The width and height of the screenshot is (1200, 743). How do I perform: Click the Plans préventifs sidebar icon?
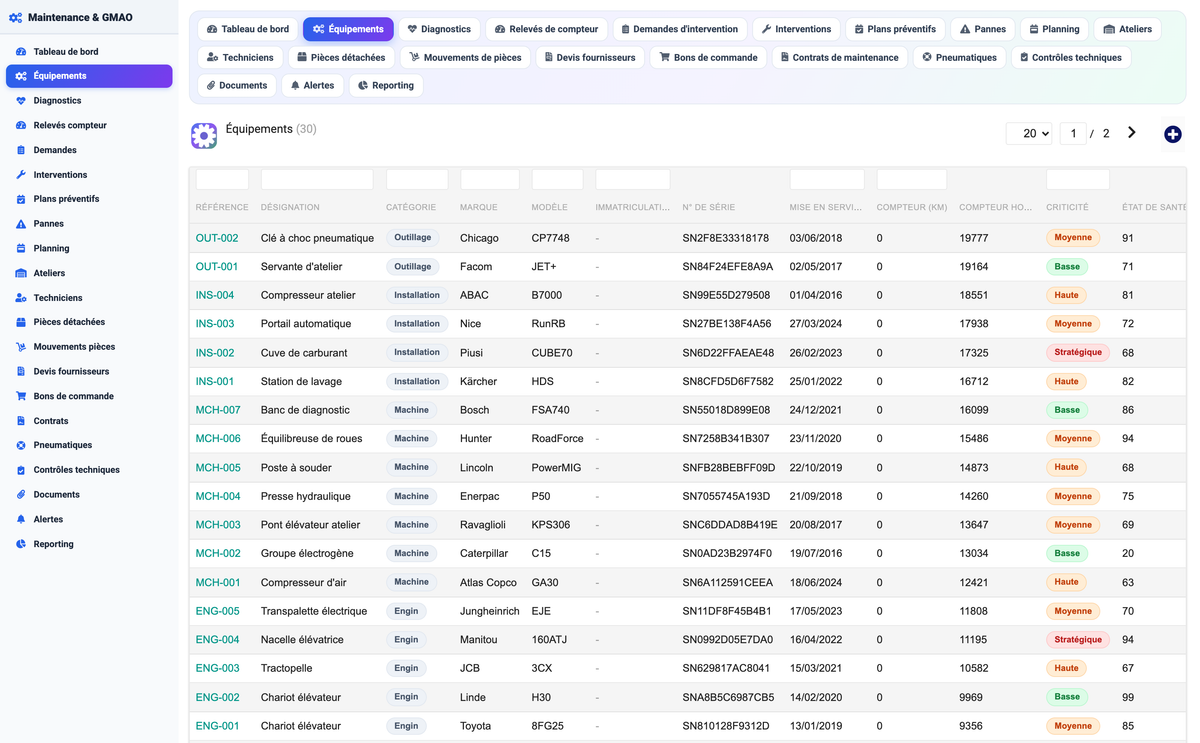(x=21, y=199)
